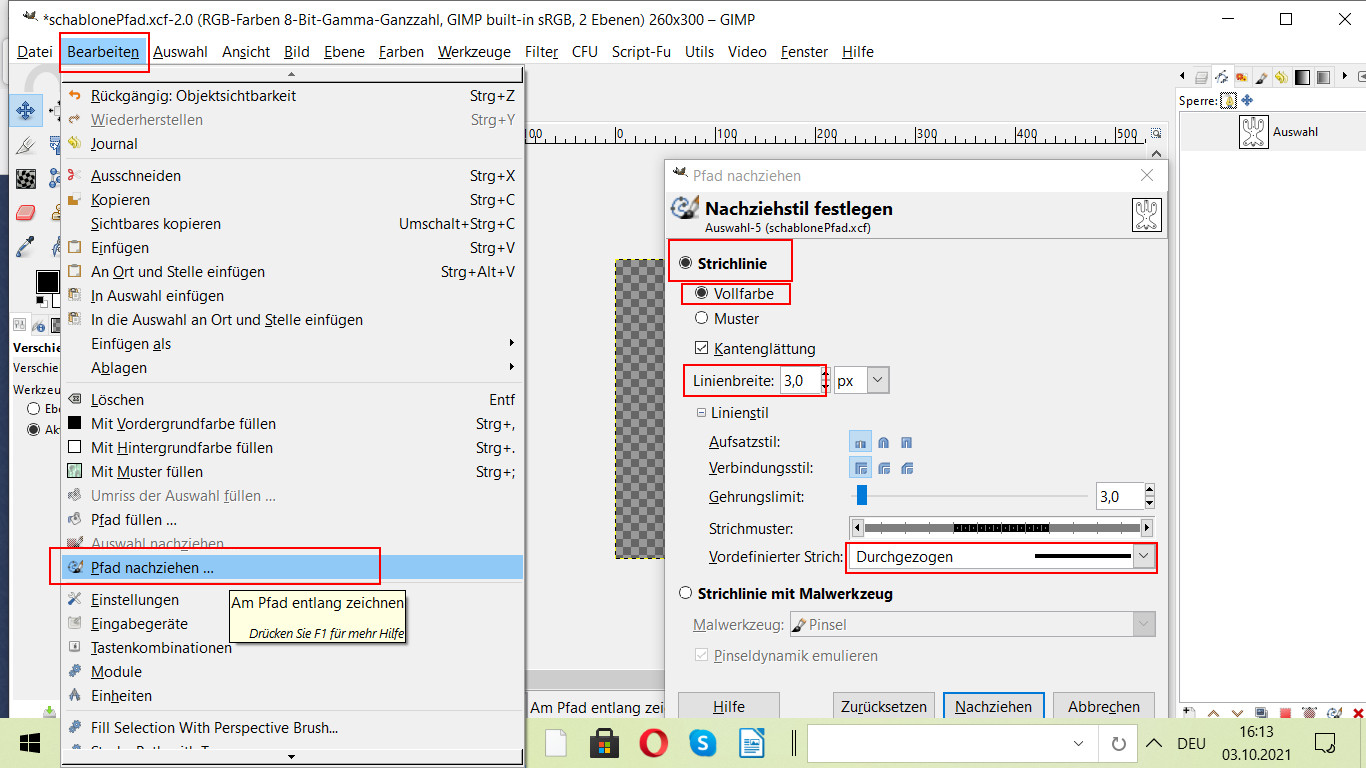1366x768 pixels.
Task: Choose the round join style icon
Action: [x=884, y=468]
